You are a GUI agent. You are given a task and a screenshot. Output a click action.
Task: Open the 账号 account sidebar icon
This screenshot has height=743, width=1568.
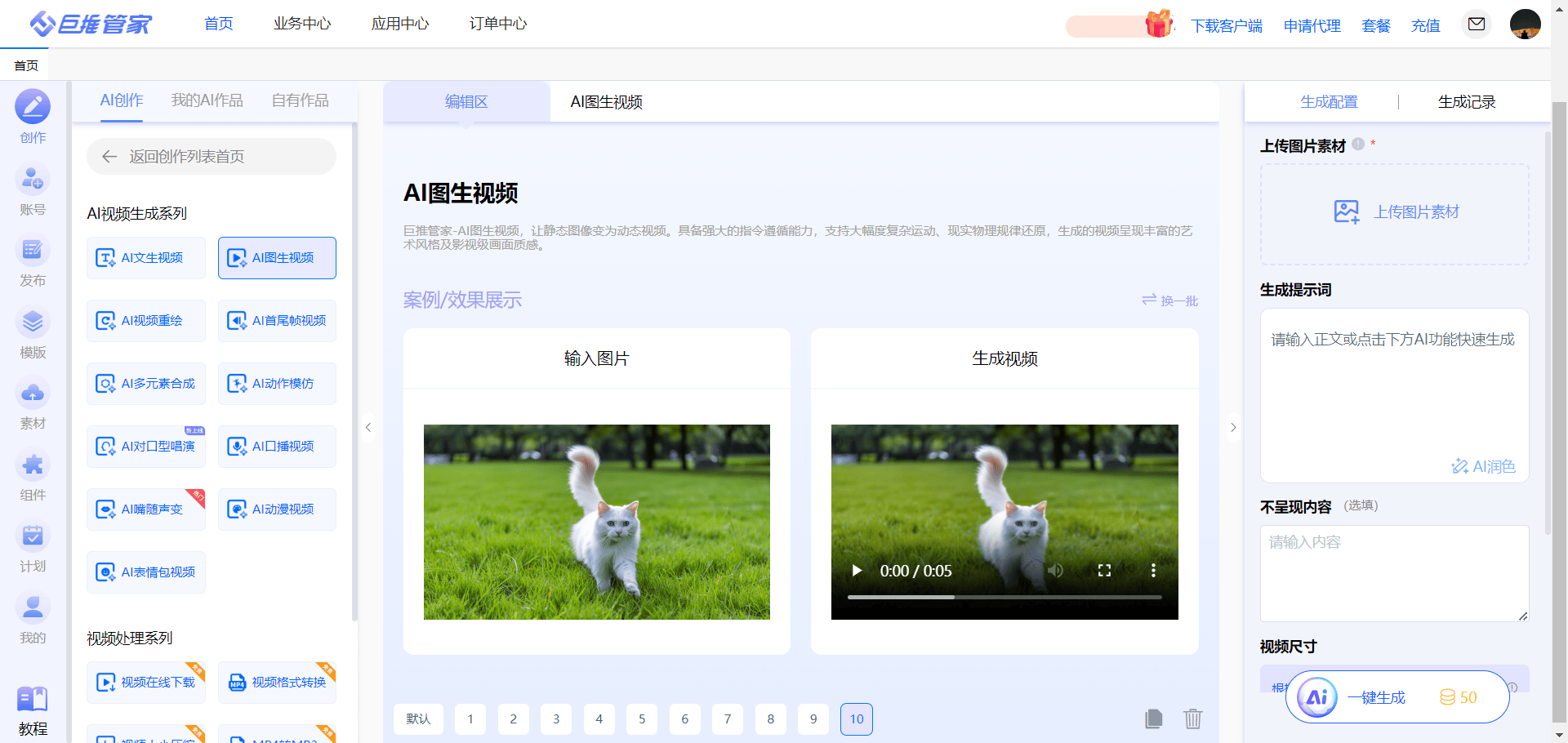(x=33, y=180)
